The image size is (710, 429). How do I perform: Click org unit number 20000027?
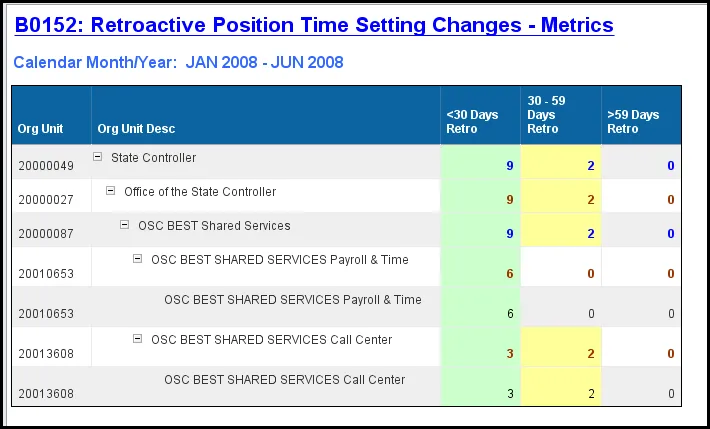[x=46, y=200]
